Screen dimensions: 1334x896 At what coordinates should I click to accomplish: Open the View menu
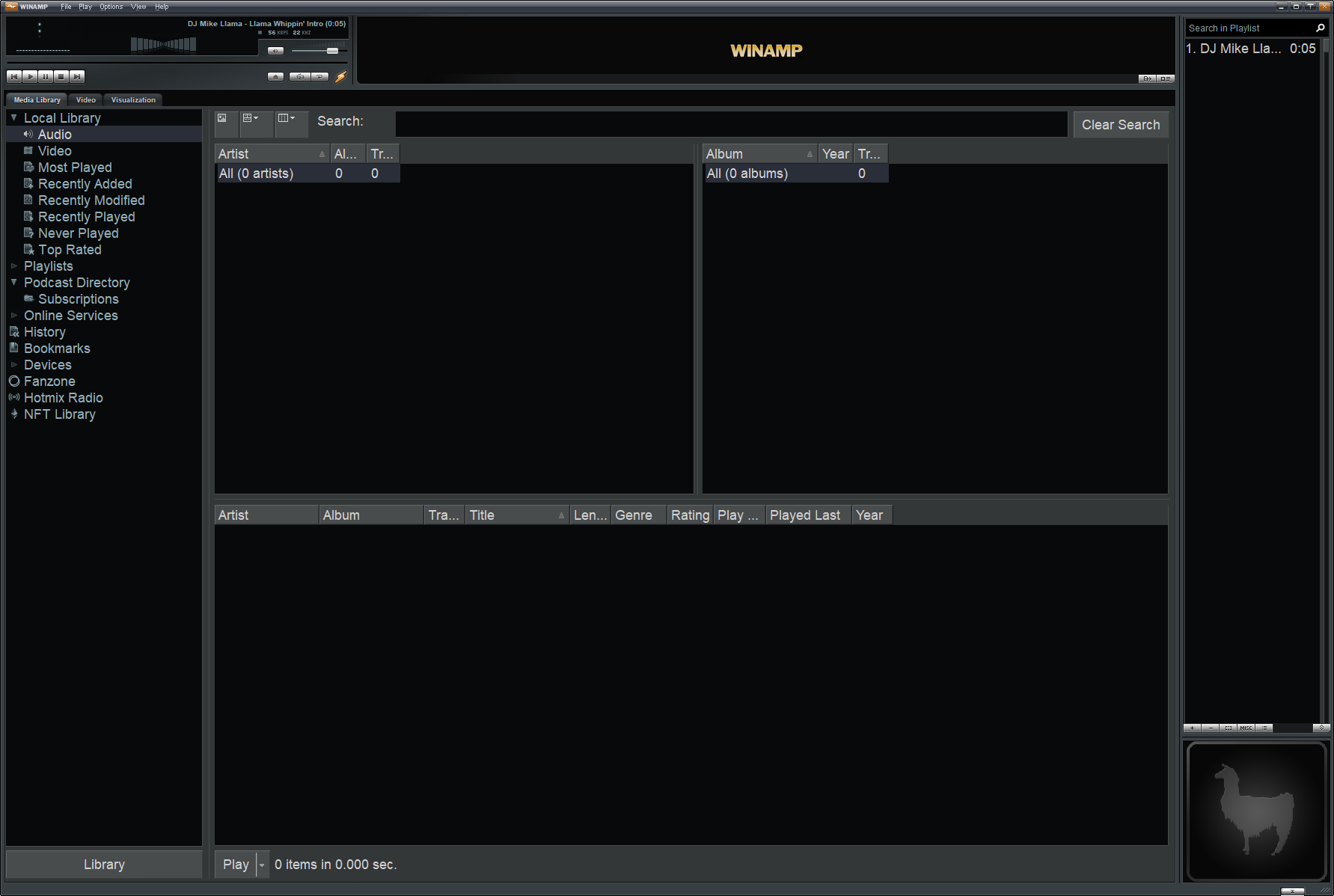tap(138, 7)
